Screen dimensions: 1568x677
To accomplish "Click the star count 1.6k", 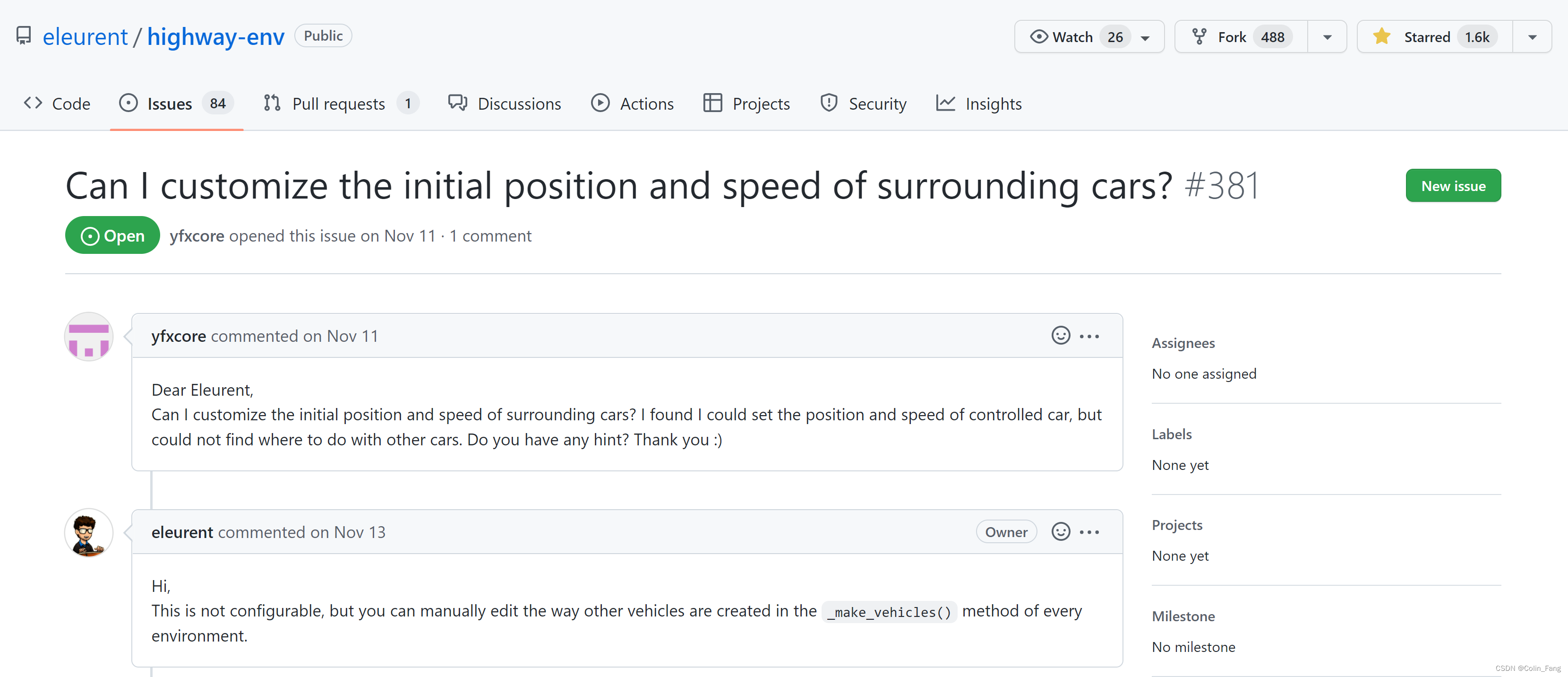I will pos(1477,37).
